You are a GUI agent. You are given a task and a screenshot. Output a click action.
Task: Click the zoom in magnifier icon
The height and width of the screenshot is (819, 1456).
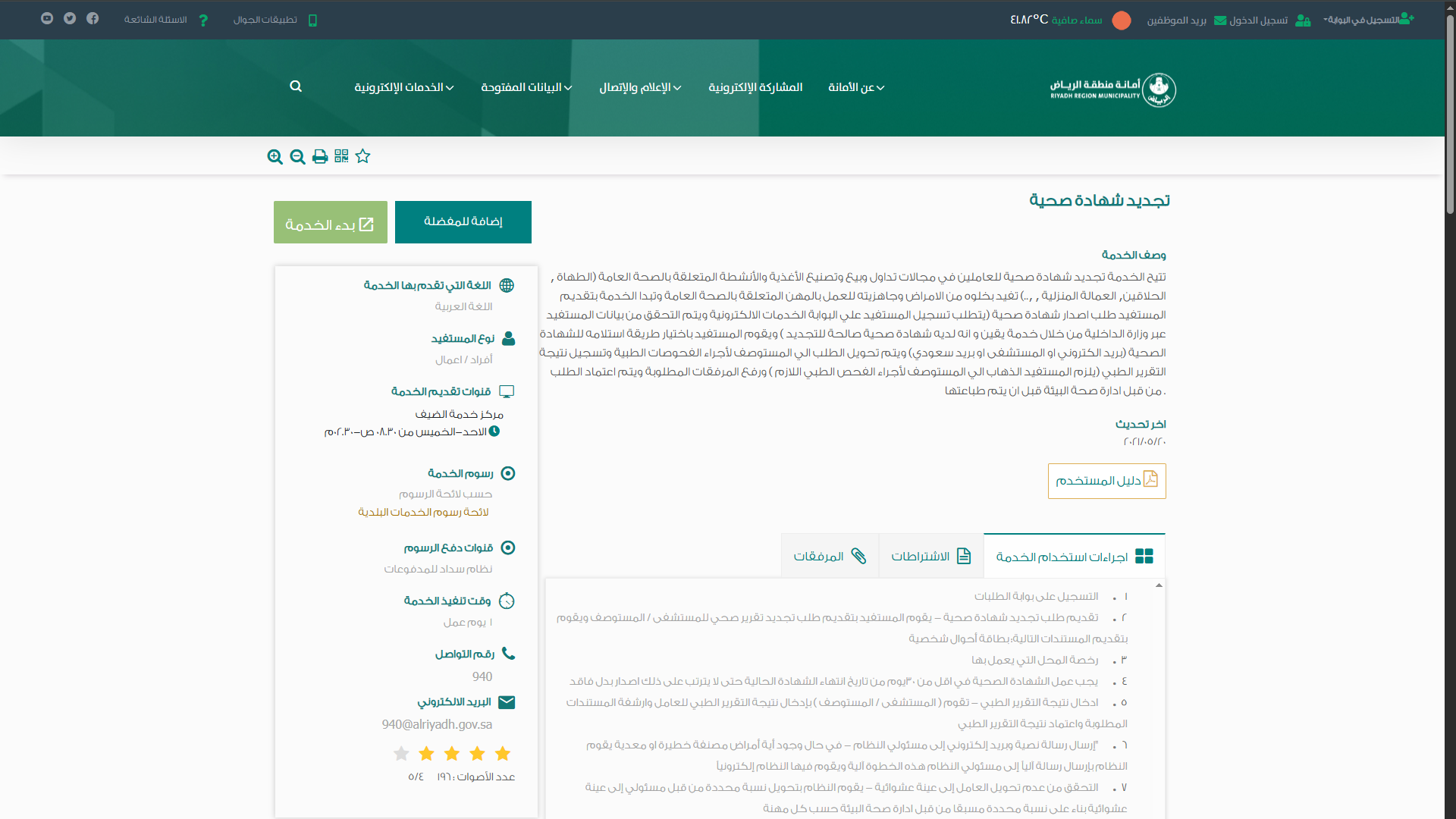pos(275,157)
